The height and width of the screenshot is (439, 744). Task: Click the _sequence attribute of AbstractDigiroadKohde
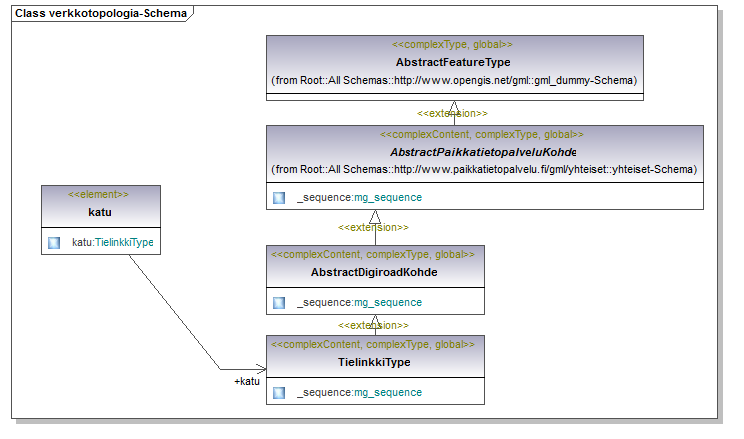(359, 302)
